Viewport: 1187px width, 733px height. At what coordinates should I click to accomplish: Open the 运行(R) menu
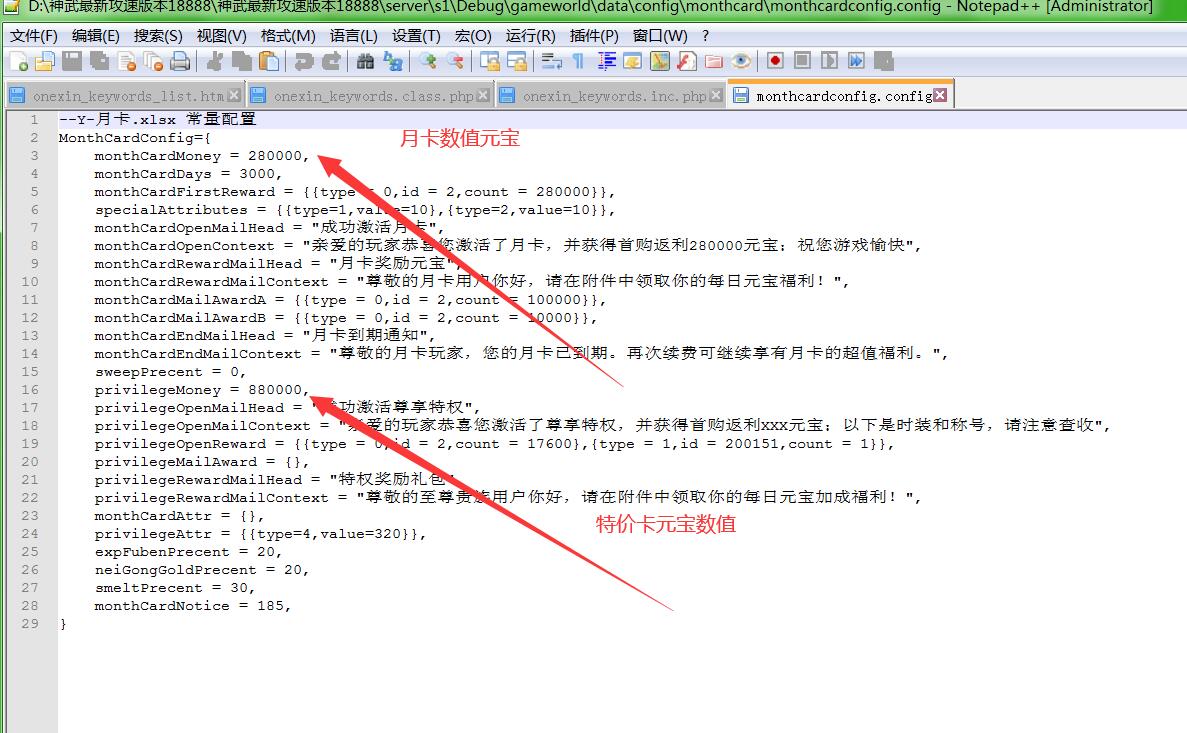(530, 36)
